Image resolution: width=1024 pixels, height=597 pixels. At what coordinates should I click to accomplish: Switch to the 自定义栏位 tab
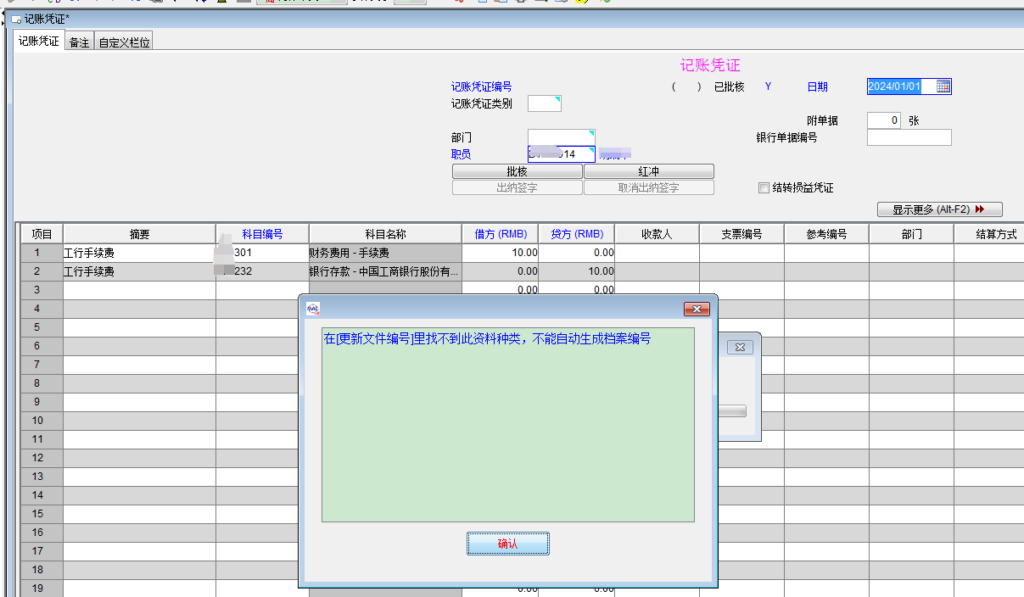pyautogui.click(x=124, y=42)
